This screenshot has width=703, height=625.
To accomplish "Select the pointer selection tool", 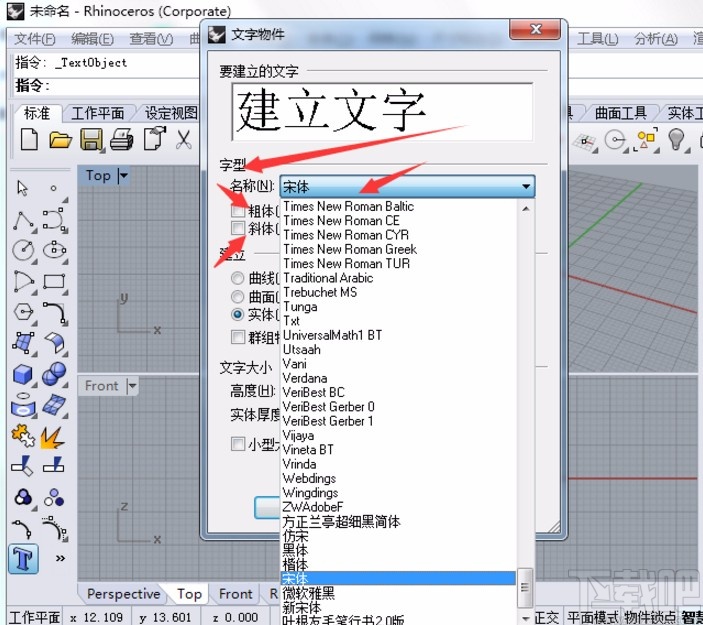I will pyautogui.click(x=22, y=188).
